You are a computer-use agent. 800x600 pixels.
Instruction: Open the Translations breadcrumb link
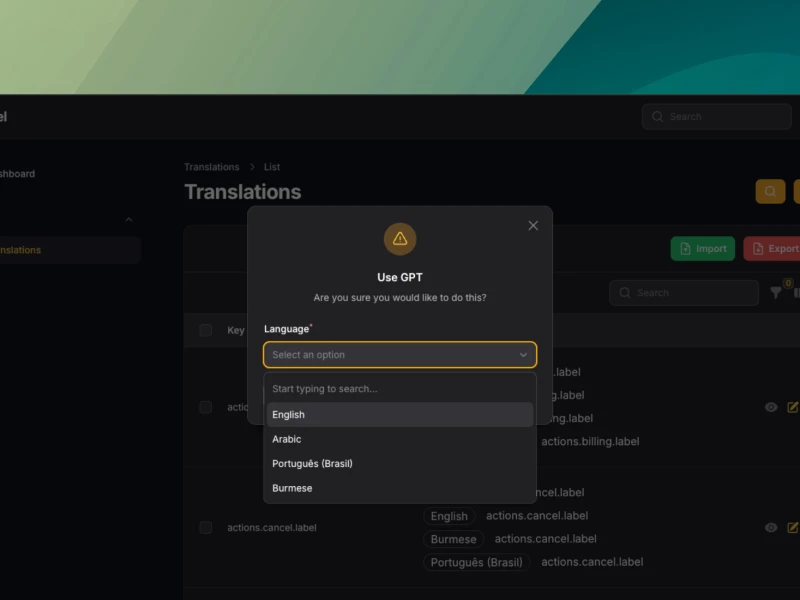tap(211, 167)
